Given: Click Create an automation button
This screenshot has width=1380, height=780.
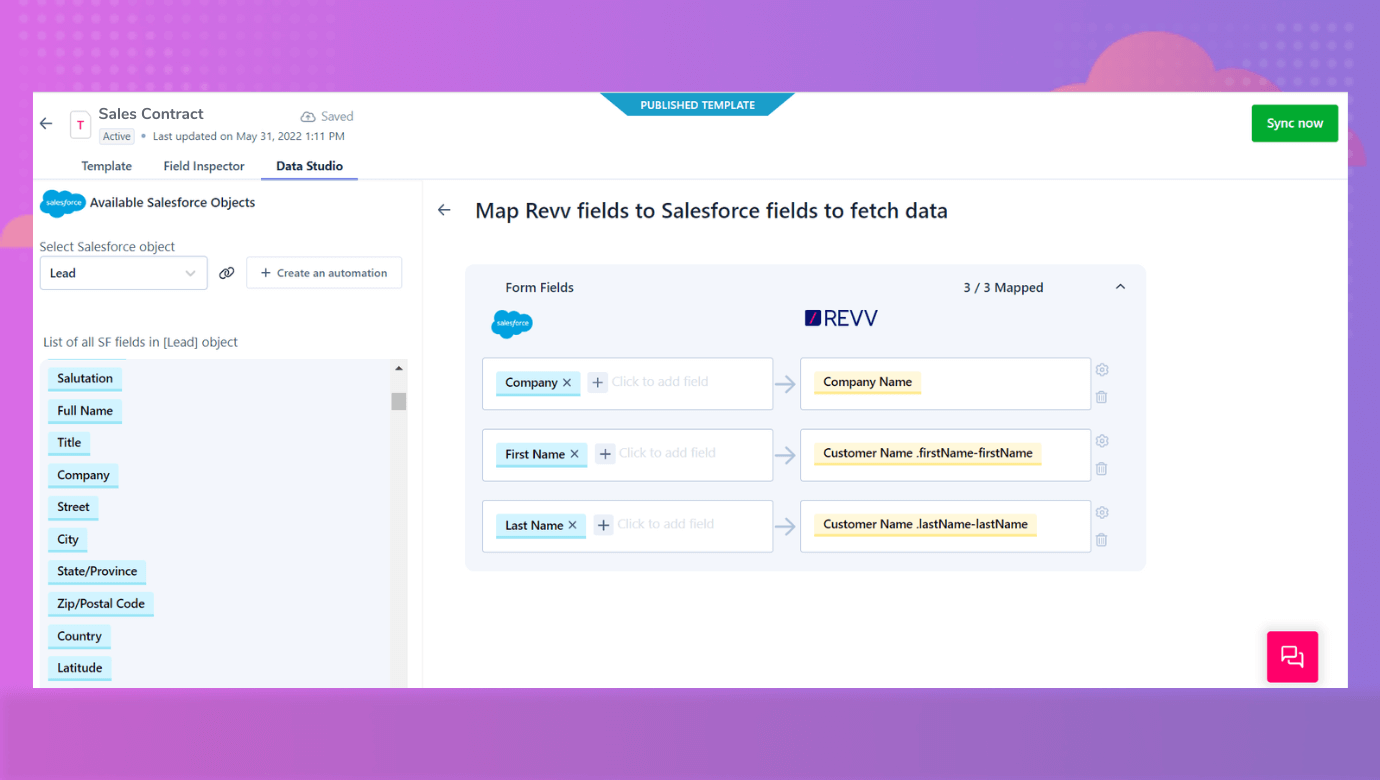Looking at the screenshot, I should 324,273.
